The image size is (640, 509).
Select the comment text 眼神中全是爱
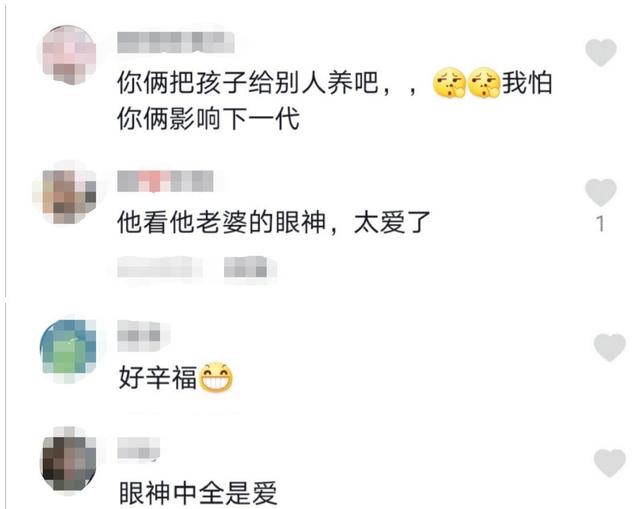click(198, 493)
